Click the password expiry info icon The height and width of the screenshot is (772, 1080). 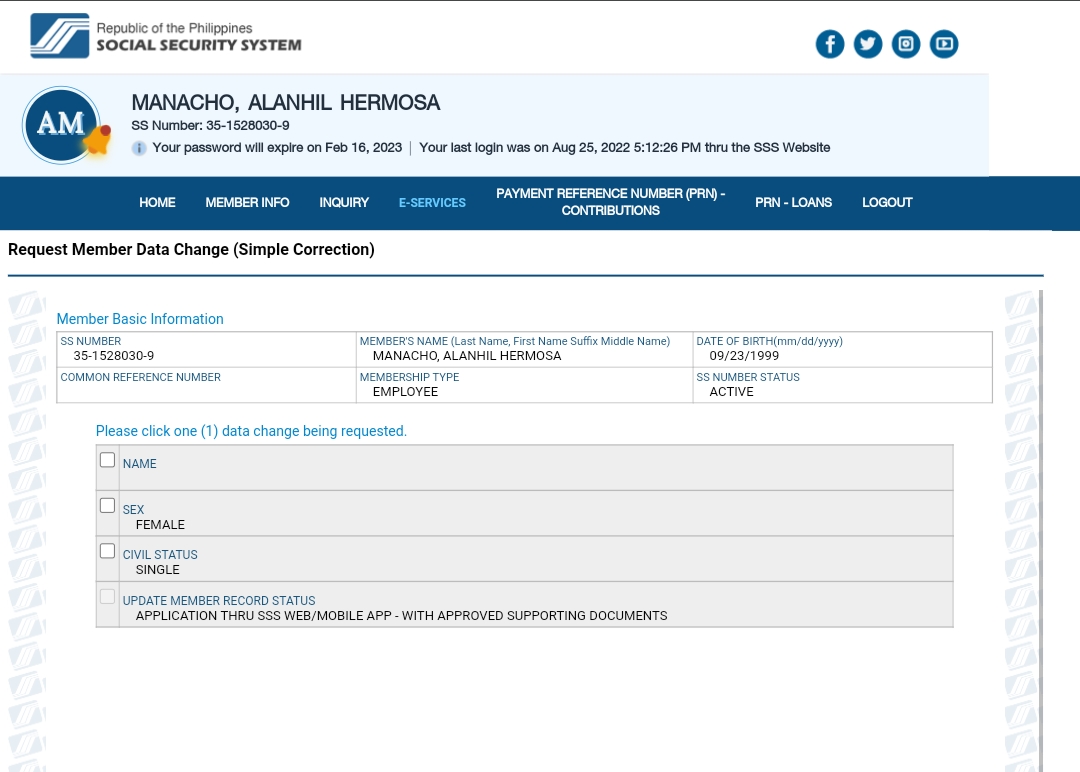tap(139, 148)
